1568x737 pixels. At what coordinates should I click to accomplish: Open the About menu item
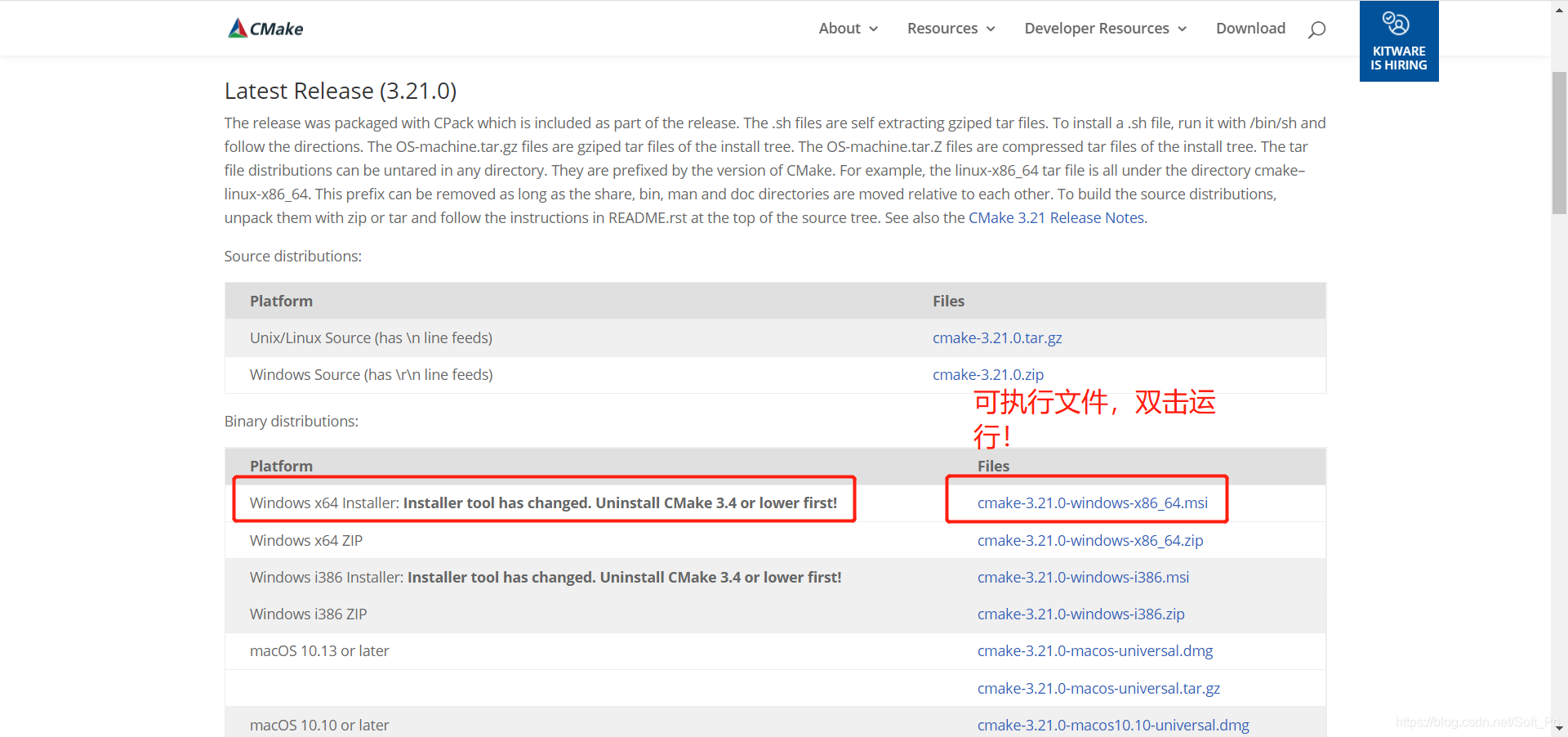840,29
